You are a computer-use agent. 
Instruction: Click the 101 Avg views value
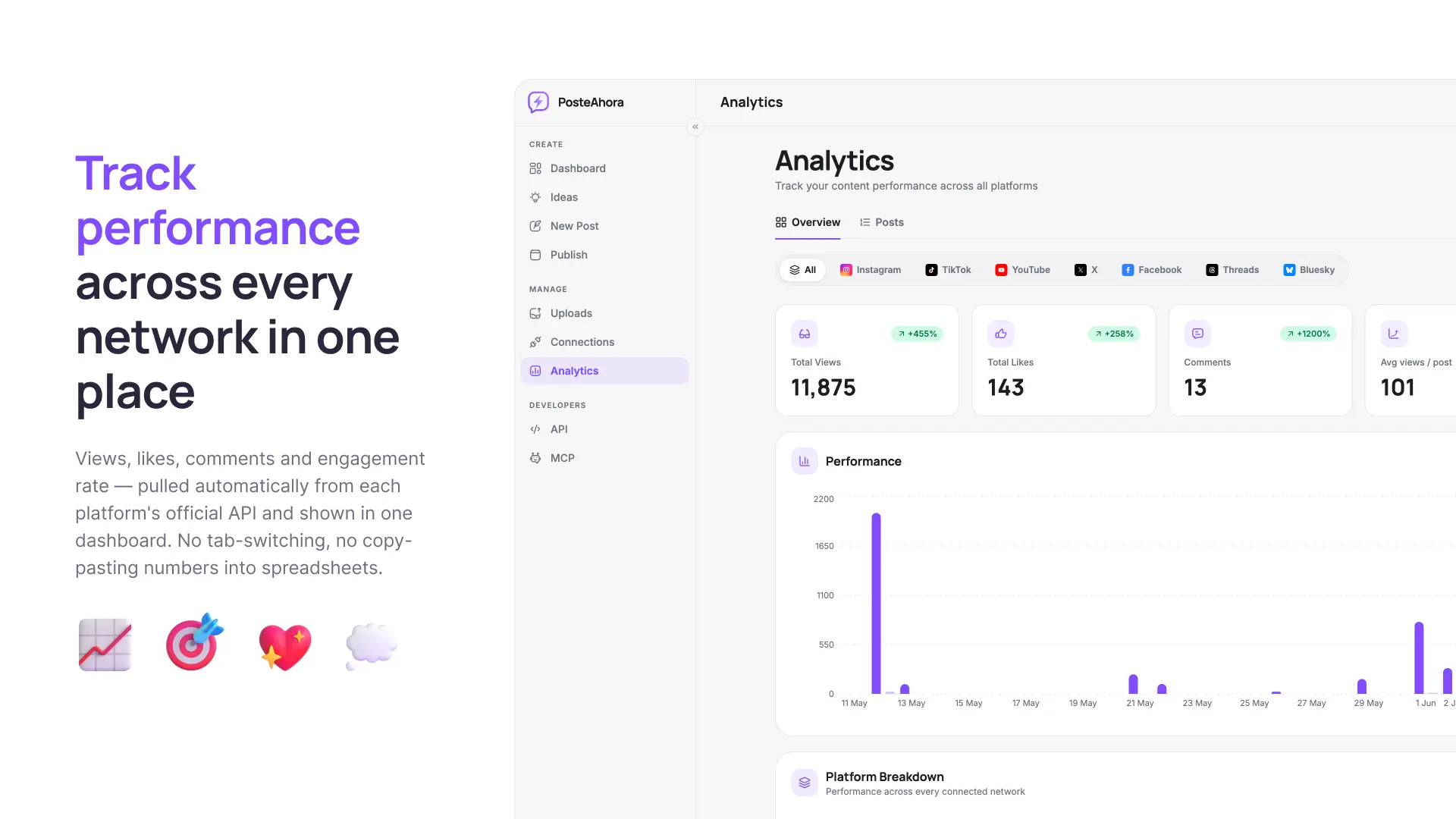1398,388
